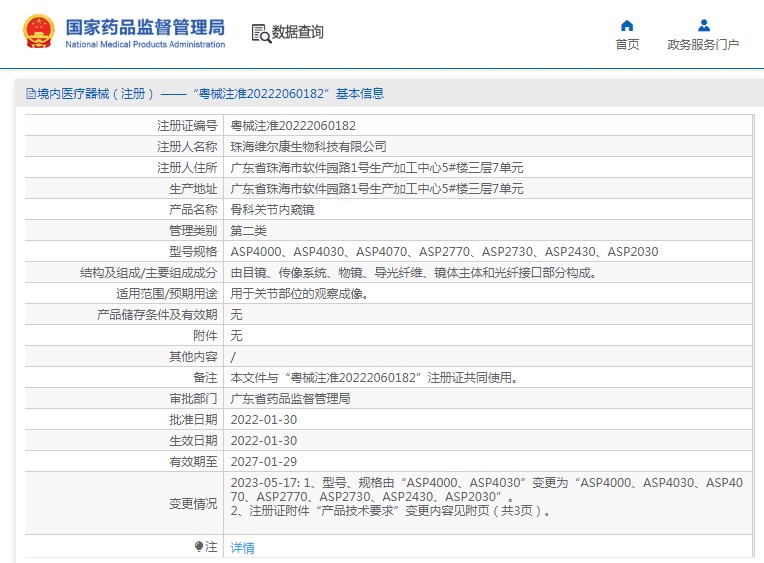Click 无 in 产品储存条件及有效期 row
Screen dimensions: 764x563
click(x=236, y=314)
